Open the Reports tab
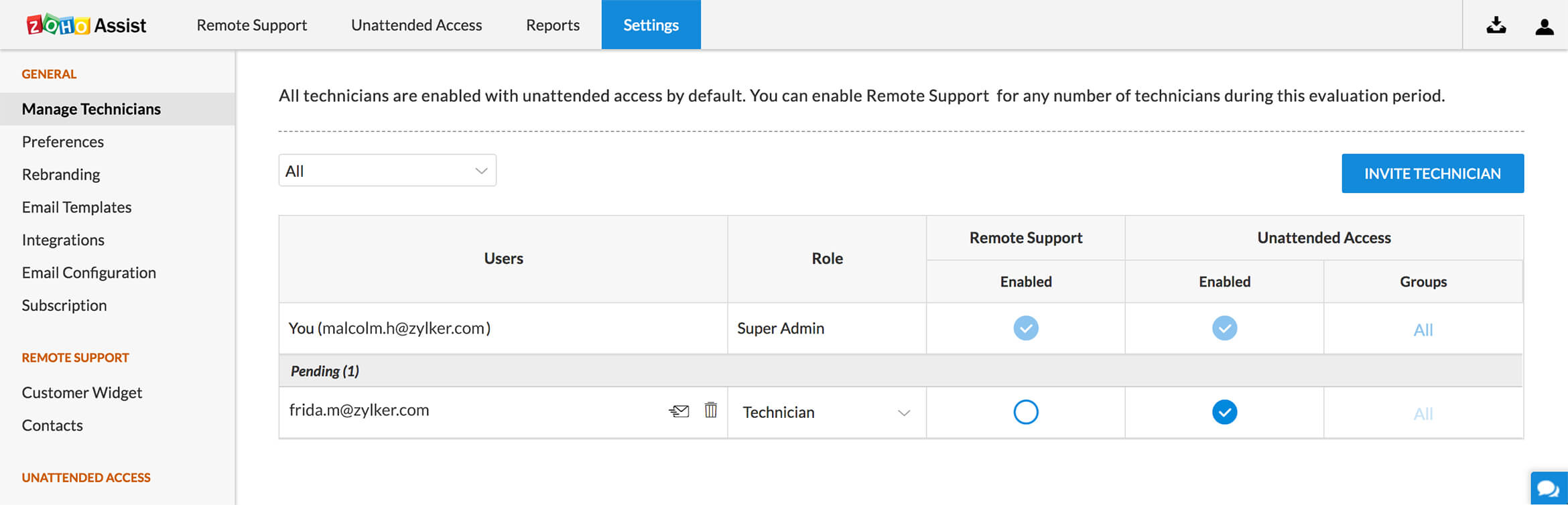 tap(552, 25)
